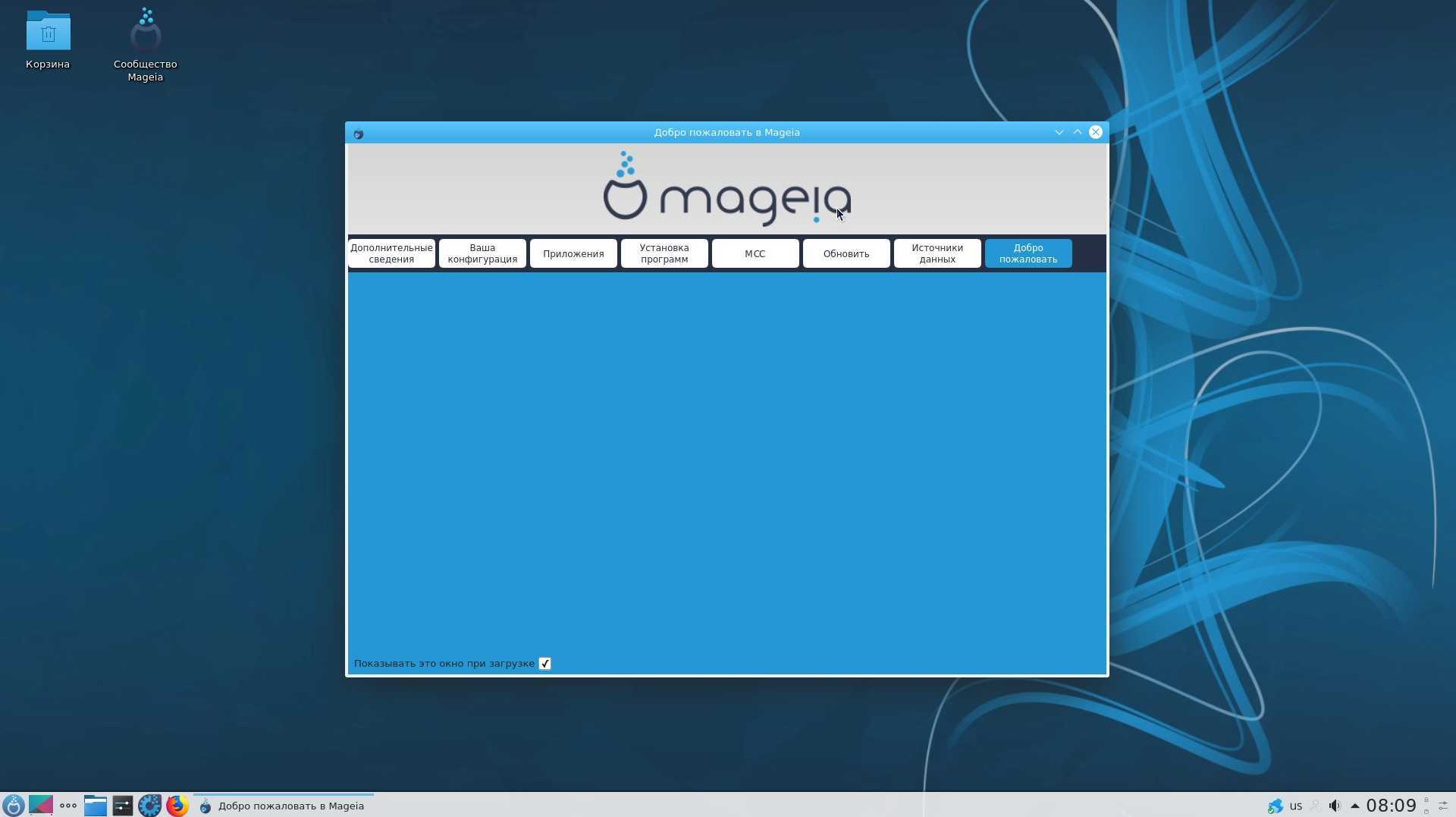Click the 'Добро пожаловать в Mageia' taskbar entry

click(284, 806)
